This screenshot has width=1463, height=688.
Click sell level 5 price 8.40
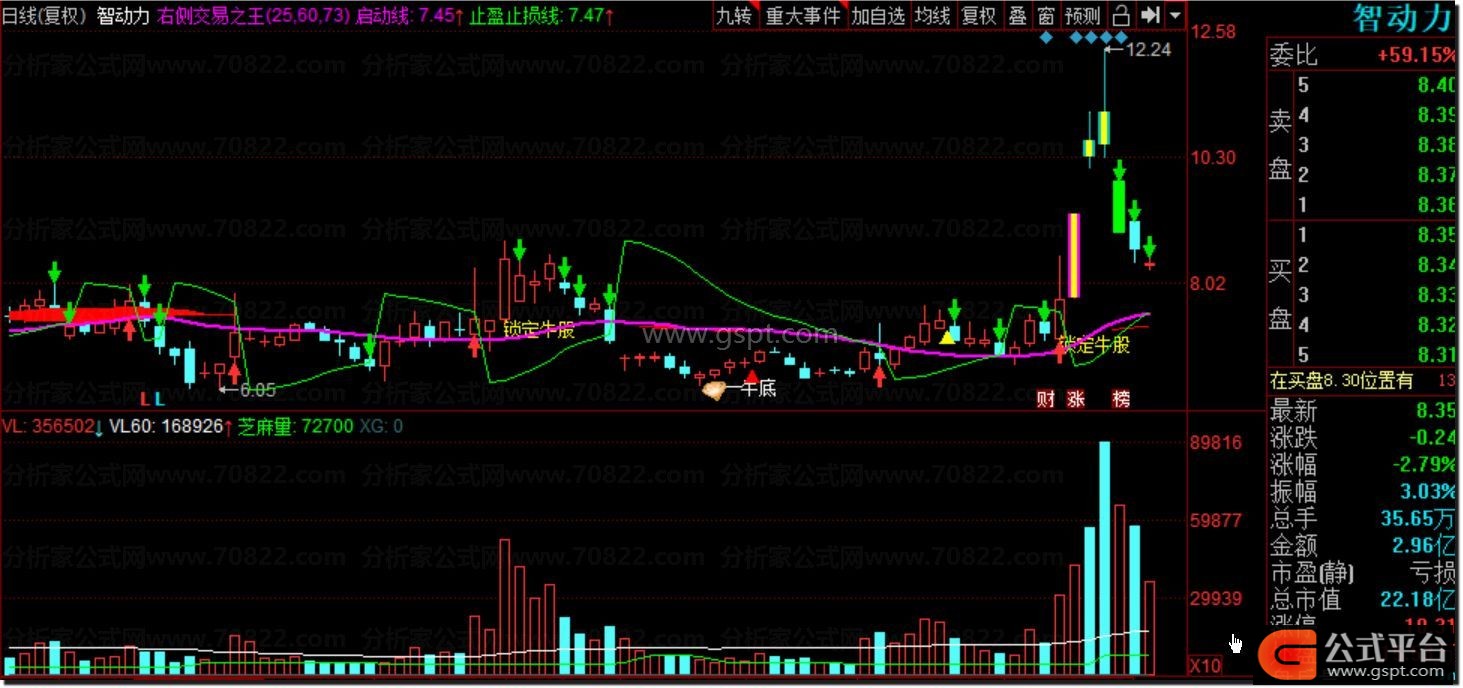pyautogui.click(x=1435, y=85)
